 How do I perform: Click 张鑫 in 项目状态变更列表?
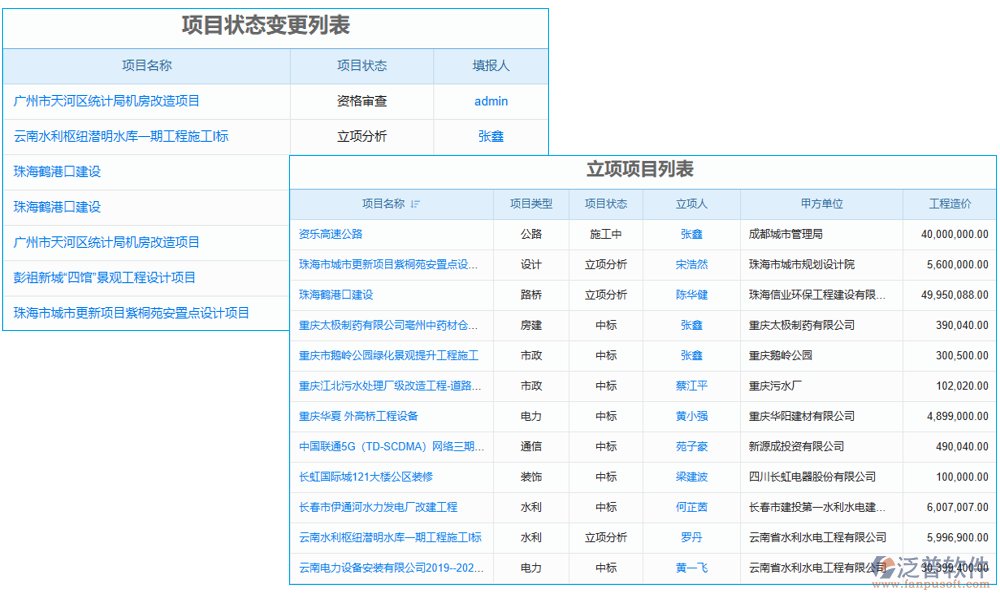click(490, 136)
